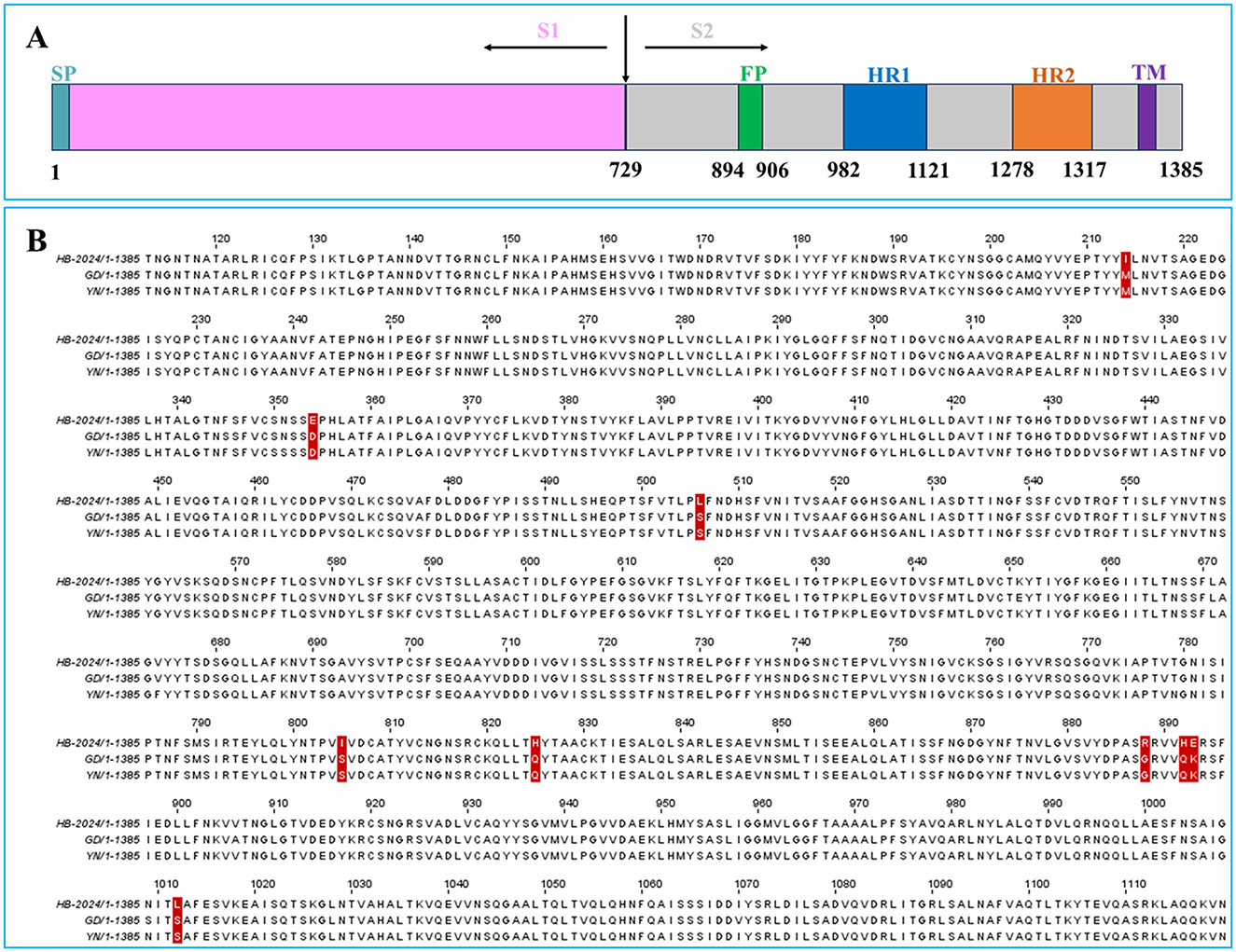Click the panel B label

[x=36, y=241]
